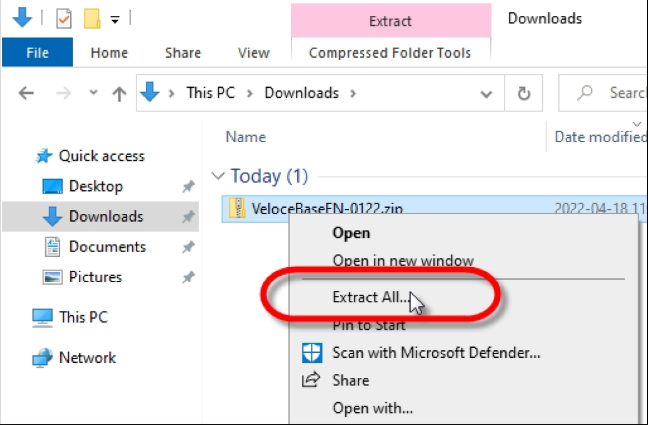
Task: Click the Back navigation arrow
Action: tap(27, 93)
